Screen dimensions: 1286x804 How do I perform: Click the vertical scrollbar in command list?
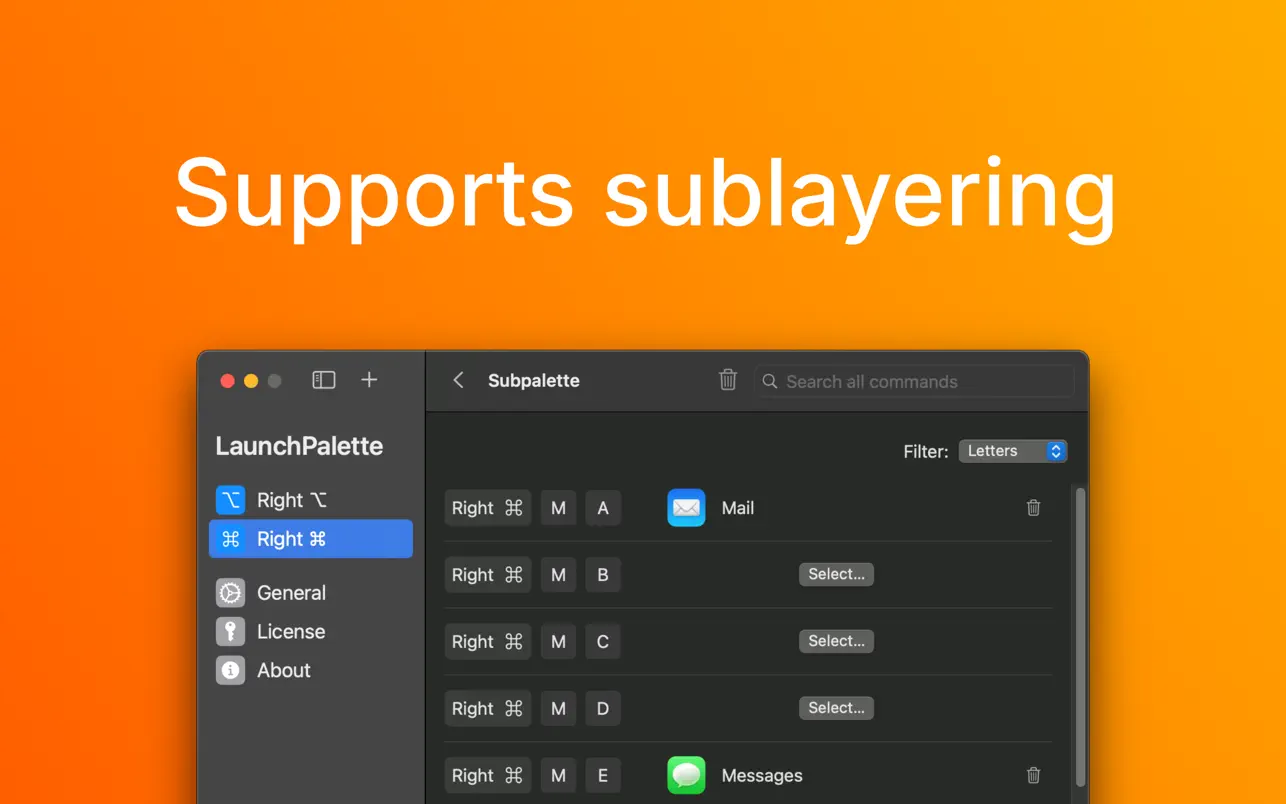pos(1079,636)
